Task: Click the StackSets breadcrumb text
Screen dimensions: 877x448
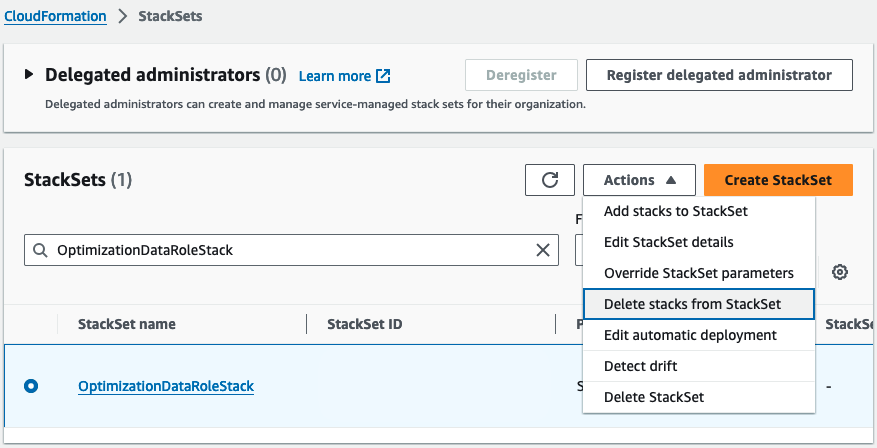Action: pyautogui.click(x=171, y=16)
